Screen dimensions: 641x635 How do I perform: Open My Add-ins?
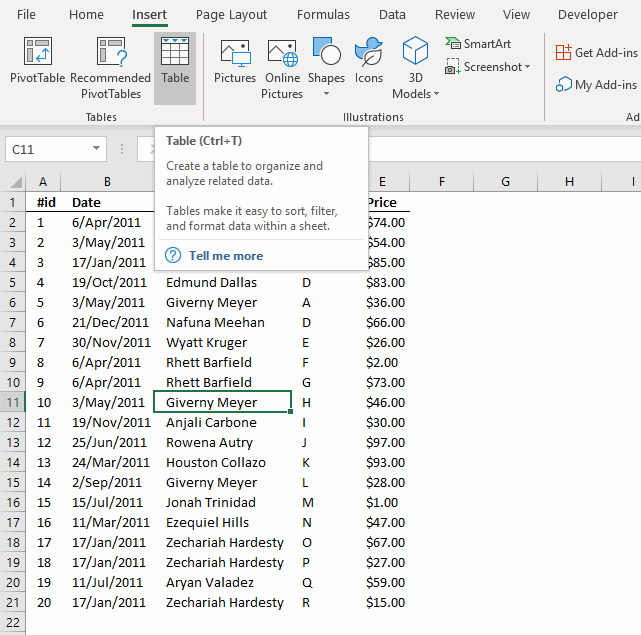click(x=597, y=85)
